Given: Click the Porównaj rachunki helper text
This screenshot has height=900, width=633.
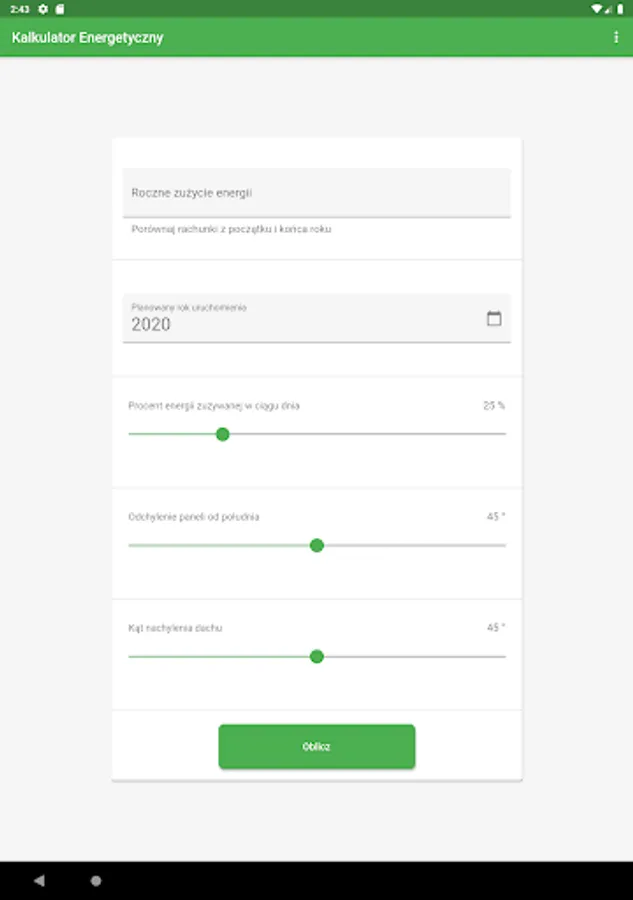Looking at the screenshot, I should (x=231, y=229).
